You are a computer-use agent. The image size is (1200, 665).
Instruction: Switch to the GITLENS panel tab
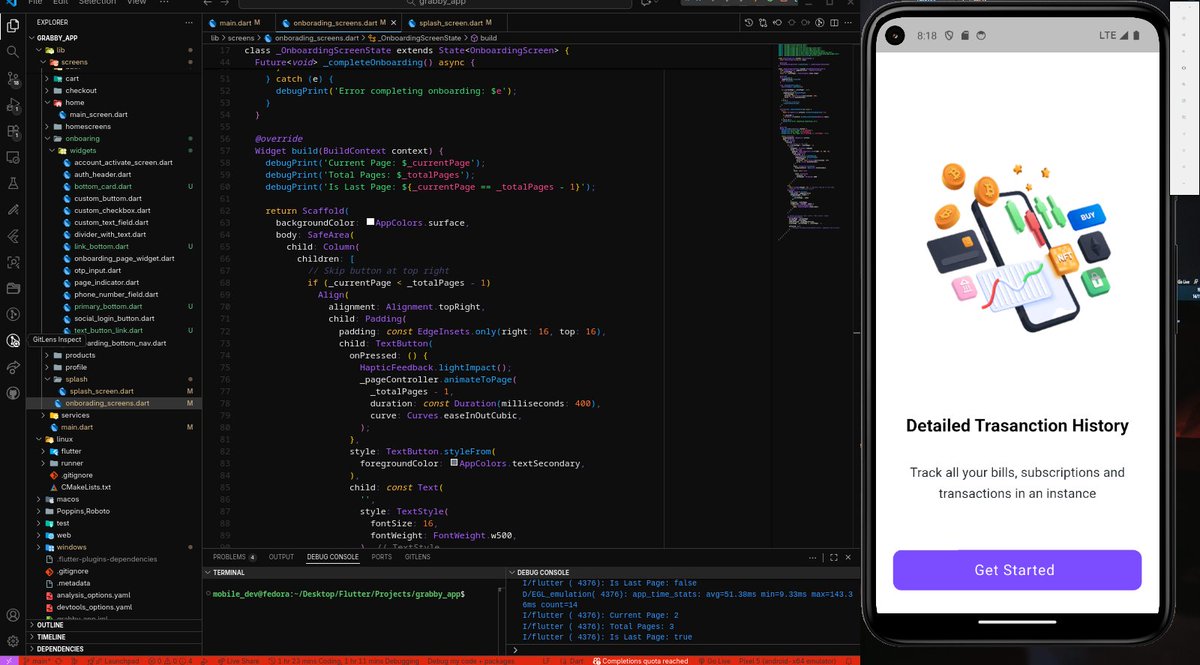pyautogui.click(x=417, y=557)
